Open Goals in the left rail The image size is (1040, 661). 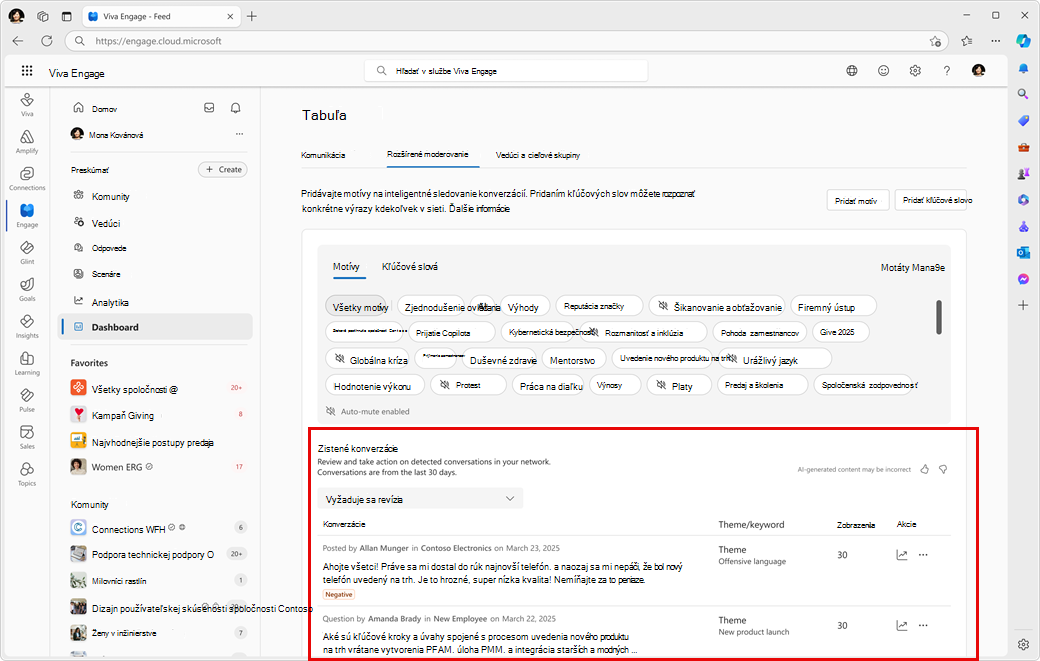27,289
